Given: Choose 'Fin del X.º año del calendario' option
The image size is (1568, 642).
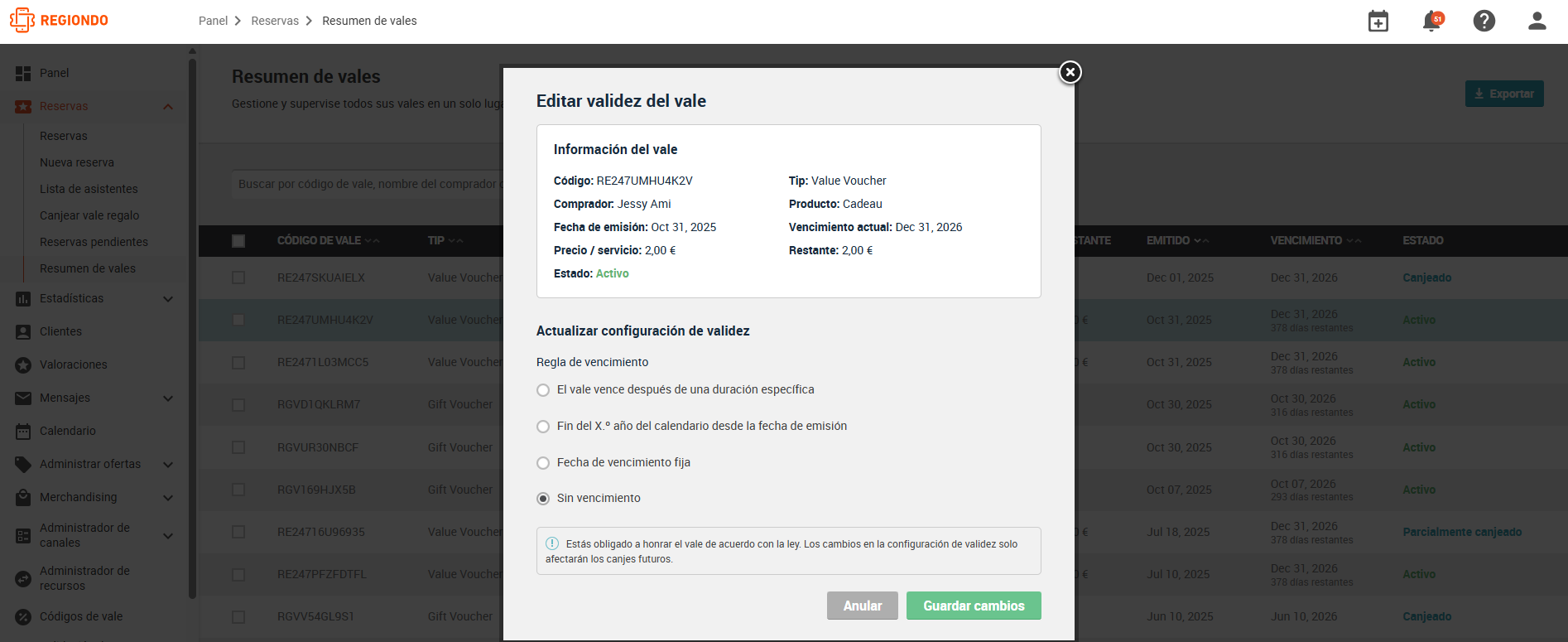Looking at the screenshot, I should (x=543, y=427).
